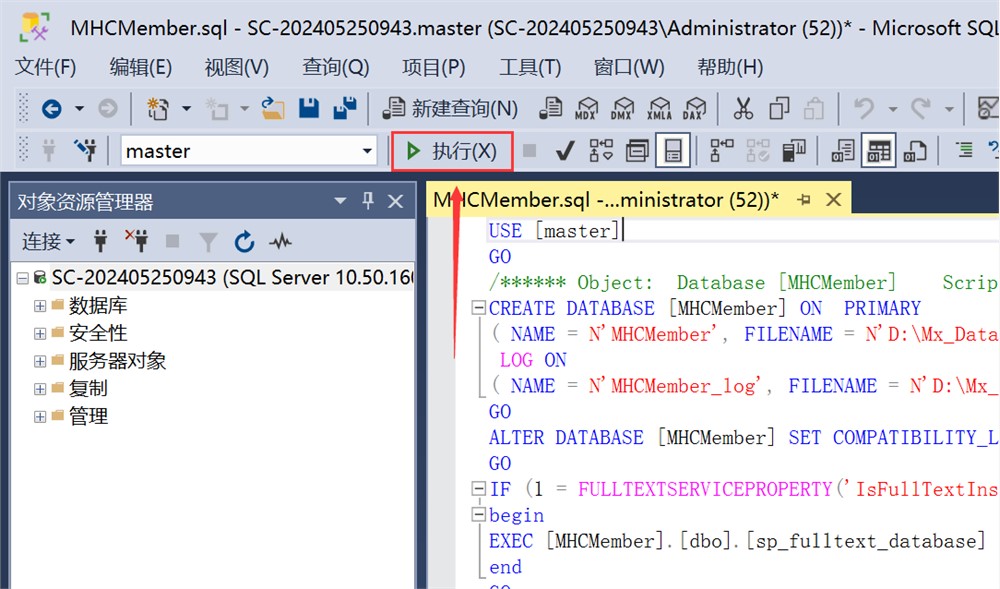The height and width of the screenshot is (589, 1000).
Task: Click the 执行(X) execute button
Action: tap(452, 151)
